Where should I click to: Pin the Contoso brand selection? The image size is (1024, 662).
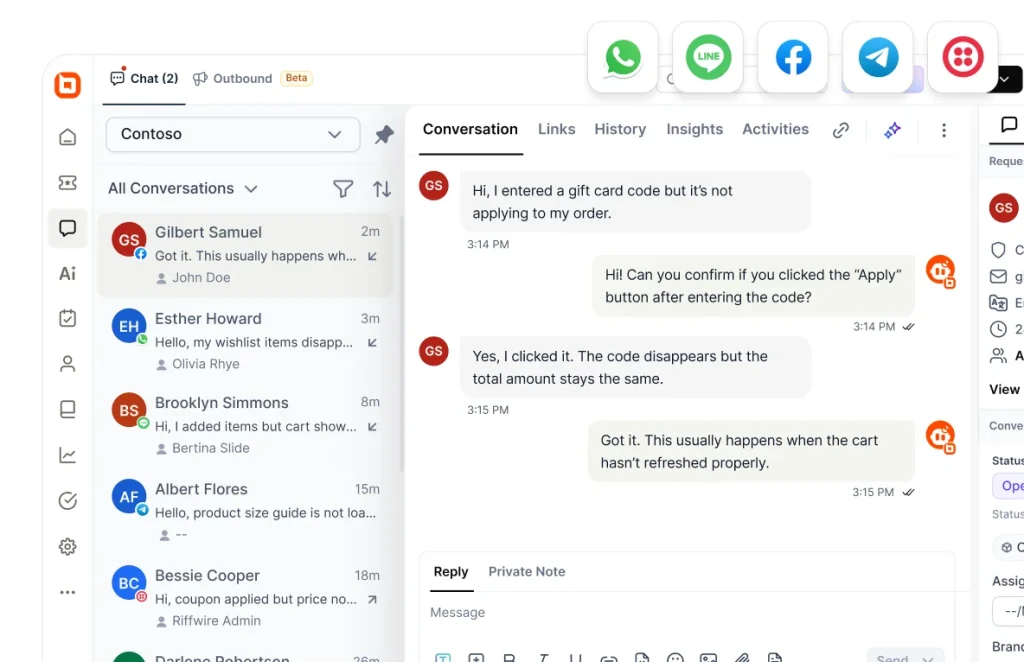point(384,134)
